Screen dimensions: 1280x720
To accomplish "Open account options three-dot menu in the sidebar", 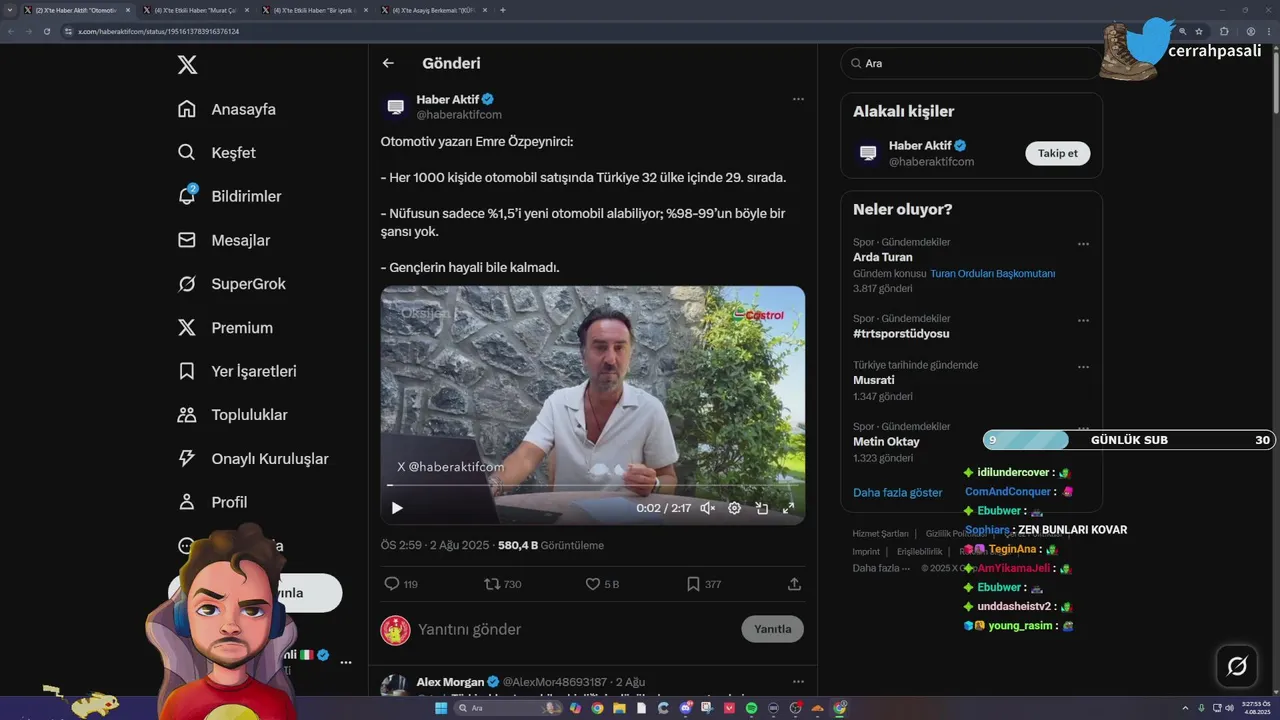I will (346, 662).
